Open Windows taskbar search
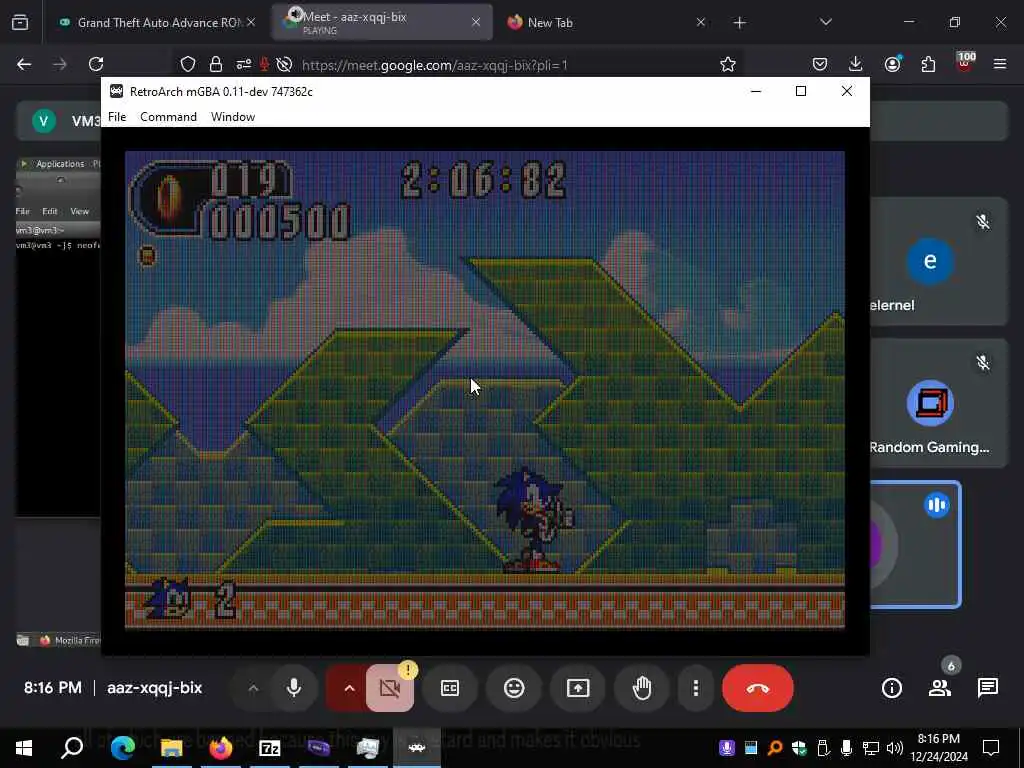The image size is (1024, 768). (x=72, y=748)
